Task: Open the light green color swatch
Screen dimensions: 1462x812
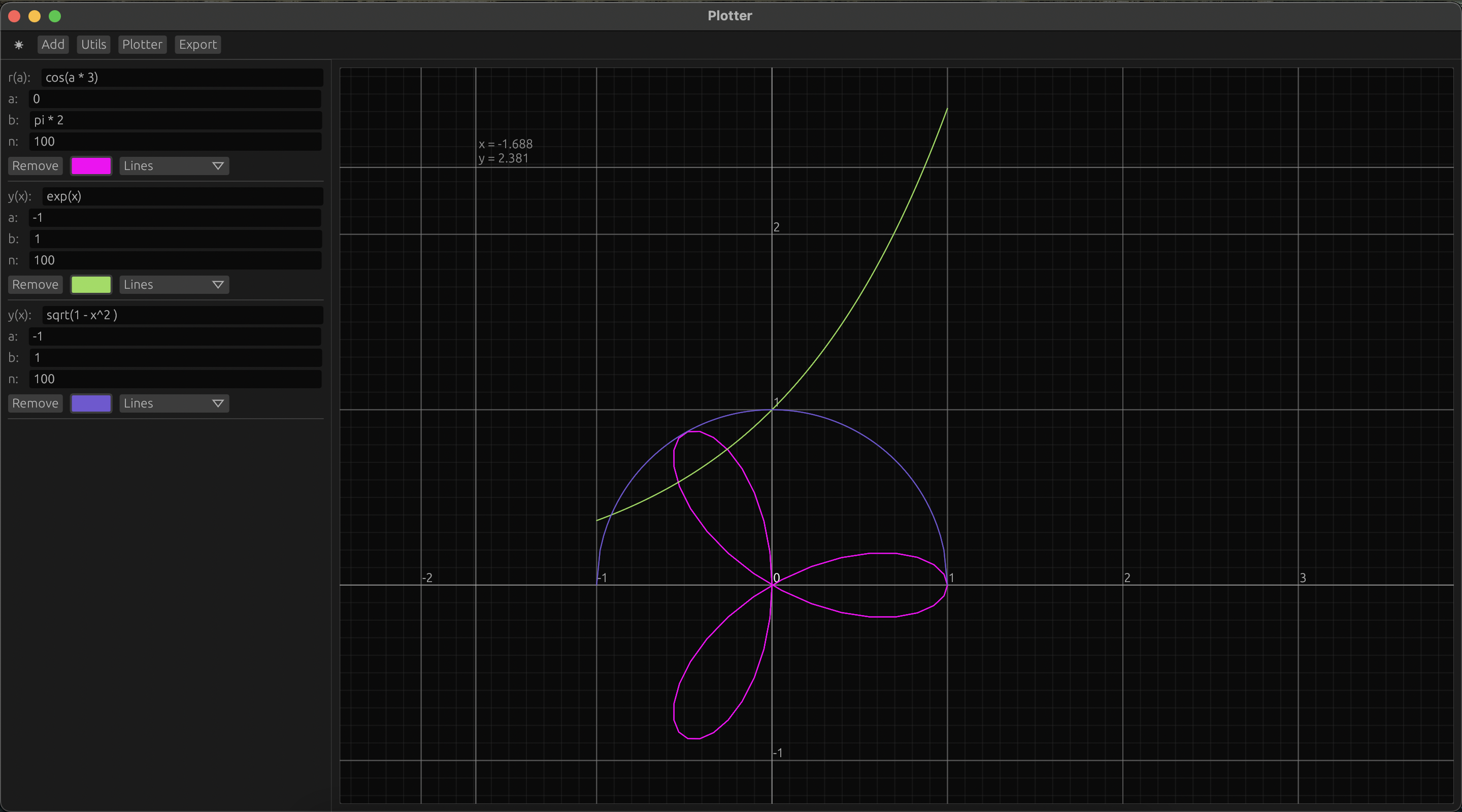Action: (91, 284)
